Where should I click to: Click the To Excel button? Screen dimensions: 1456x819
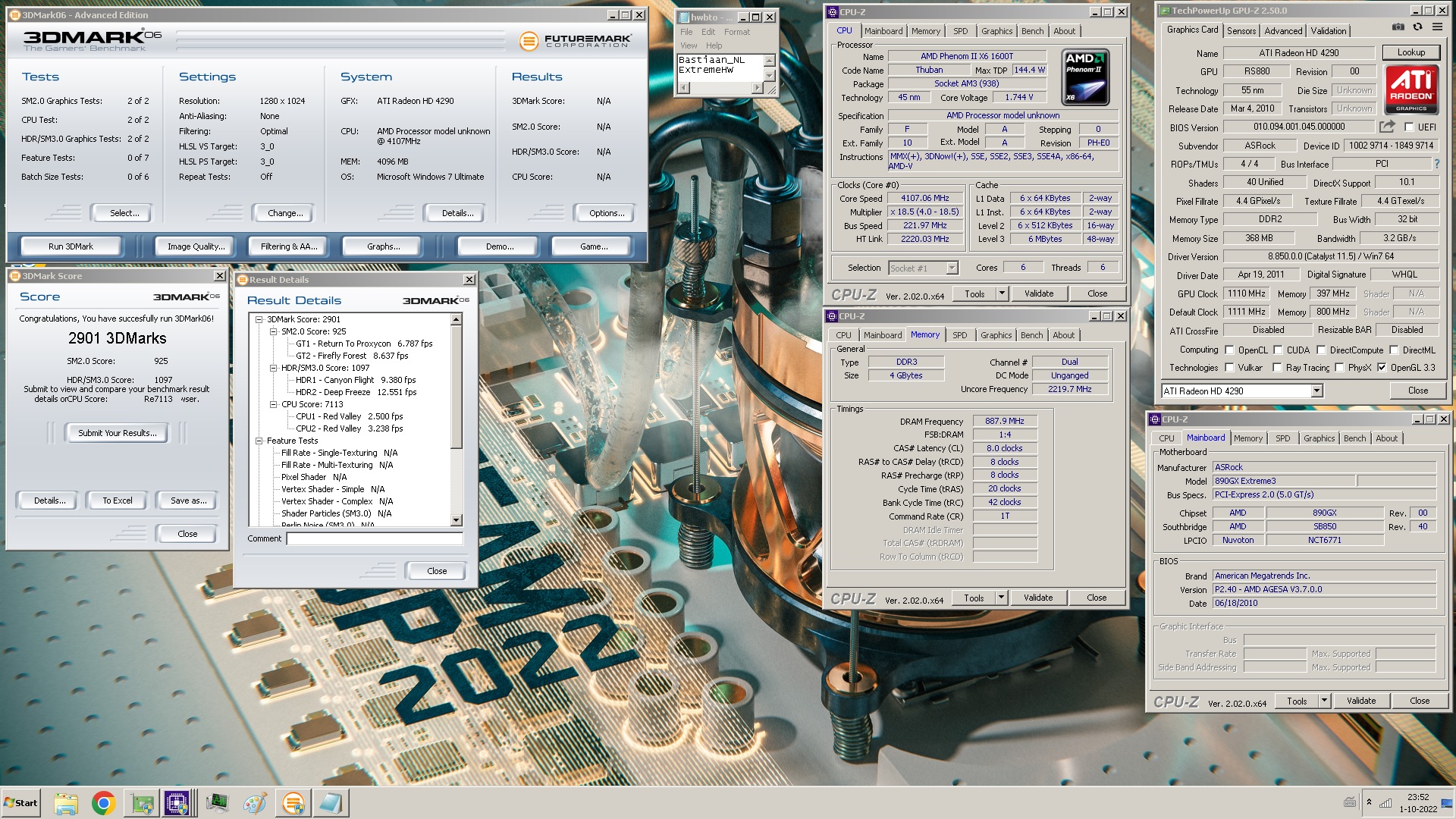tap(118, 500)
